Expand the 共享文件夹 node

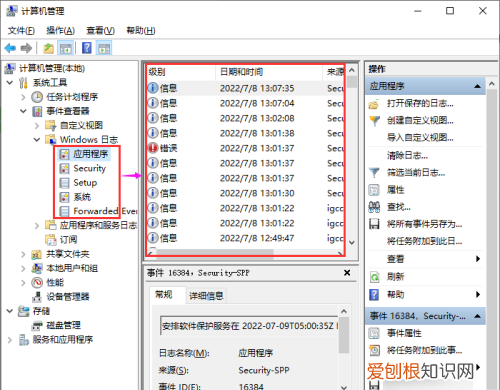[x=23, y=254]
